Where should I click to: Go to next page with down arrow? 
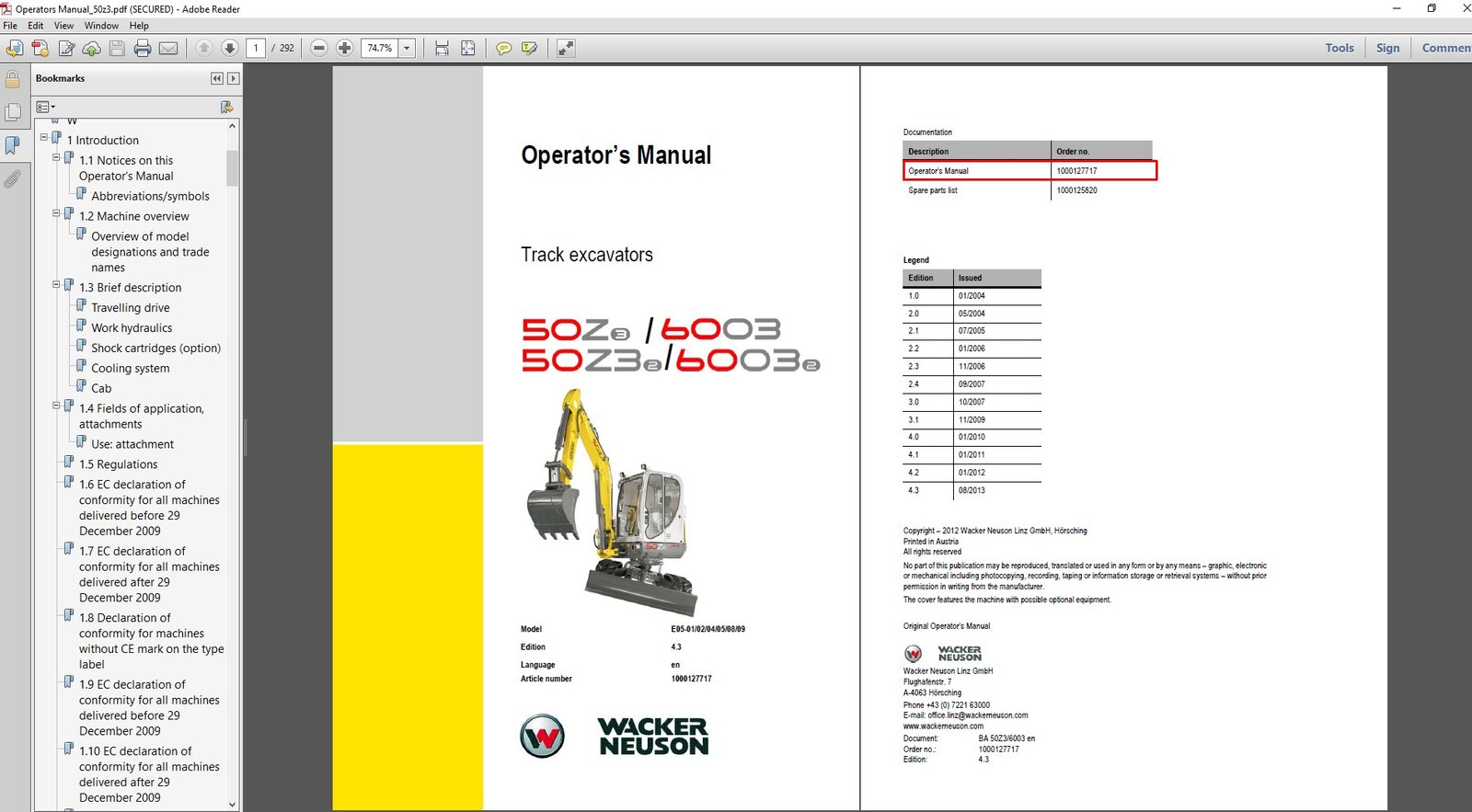(x=230, y=48)
